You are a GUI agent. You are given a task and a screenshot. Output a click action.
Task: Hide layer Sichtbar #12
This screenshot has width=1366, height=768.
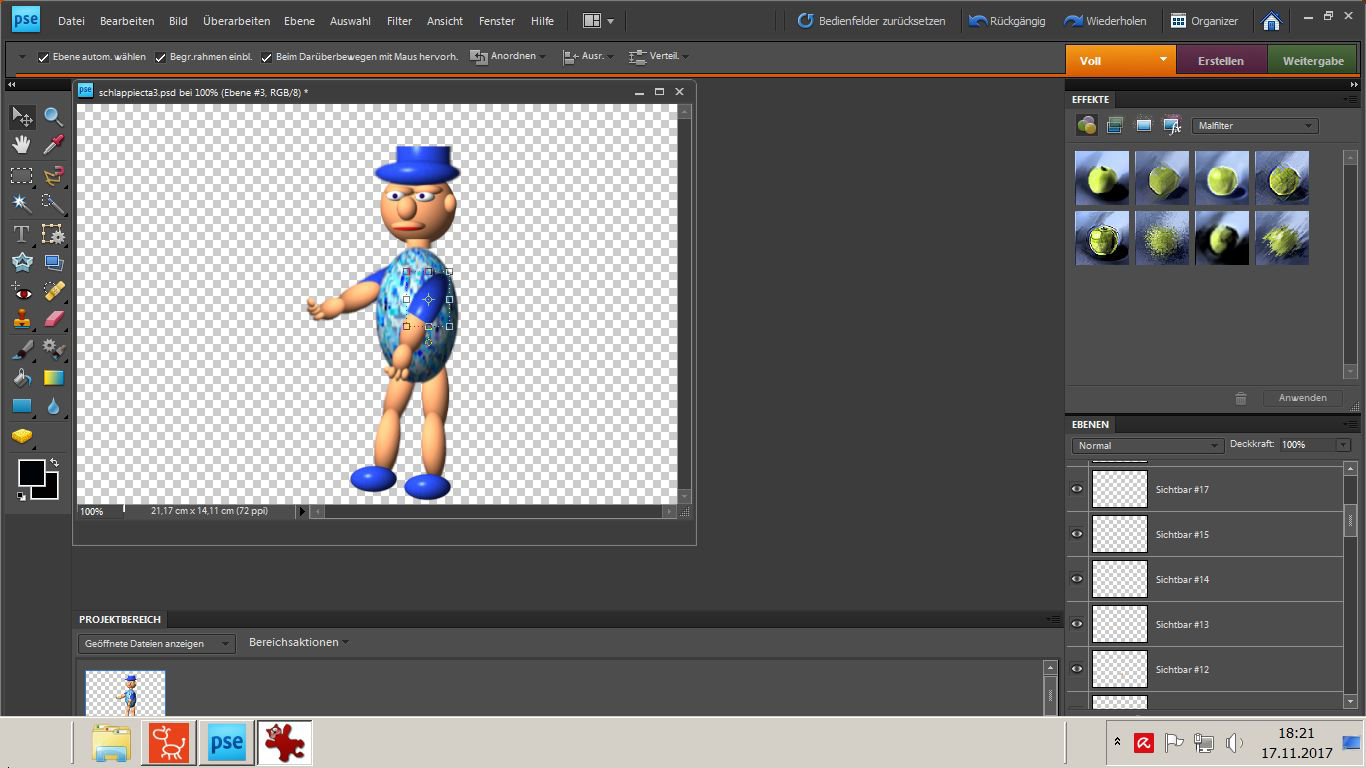pyautogui.click(x=1077, y=669)
